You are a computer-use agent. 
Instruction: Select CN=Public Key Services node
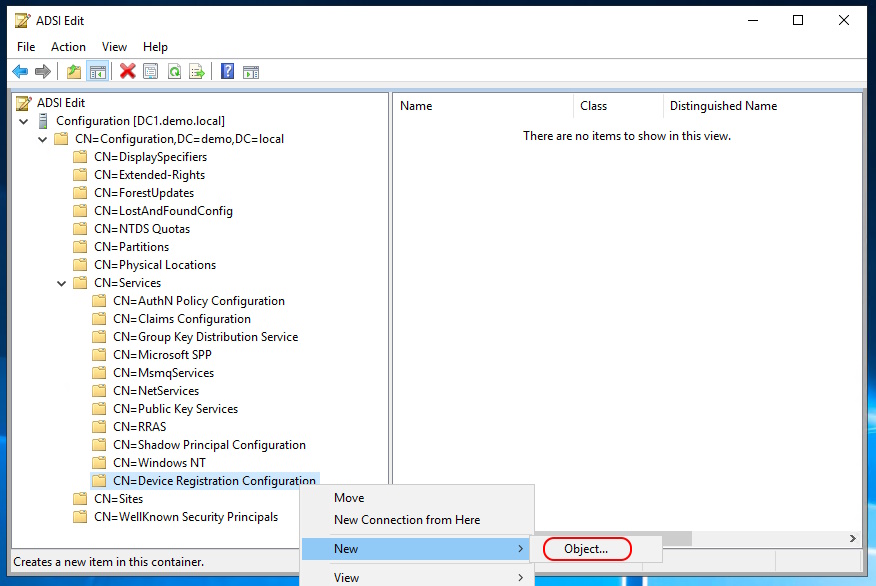click(x=175, y=408)
